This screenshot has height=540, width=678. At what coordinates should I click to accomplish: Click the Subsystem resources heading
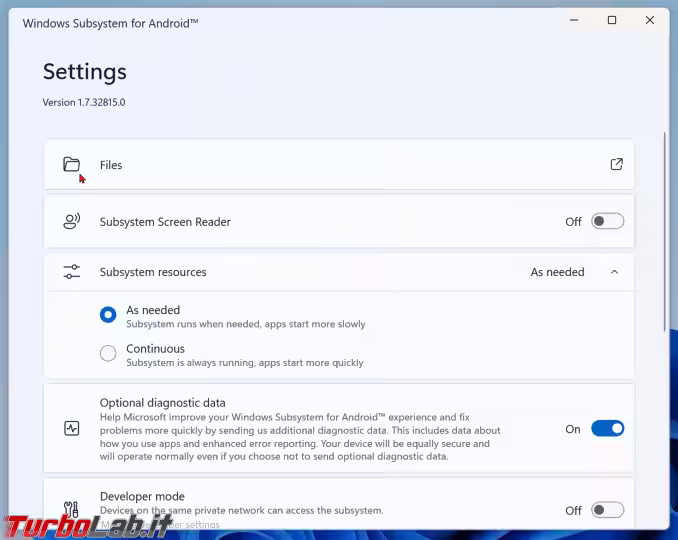(x=153, y=272)
